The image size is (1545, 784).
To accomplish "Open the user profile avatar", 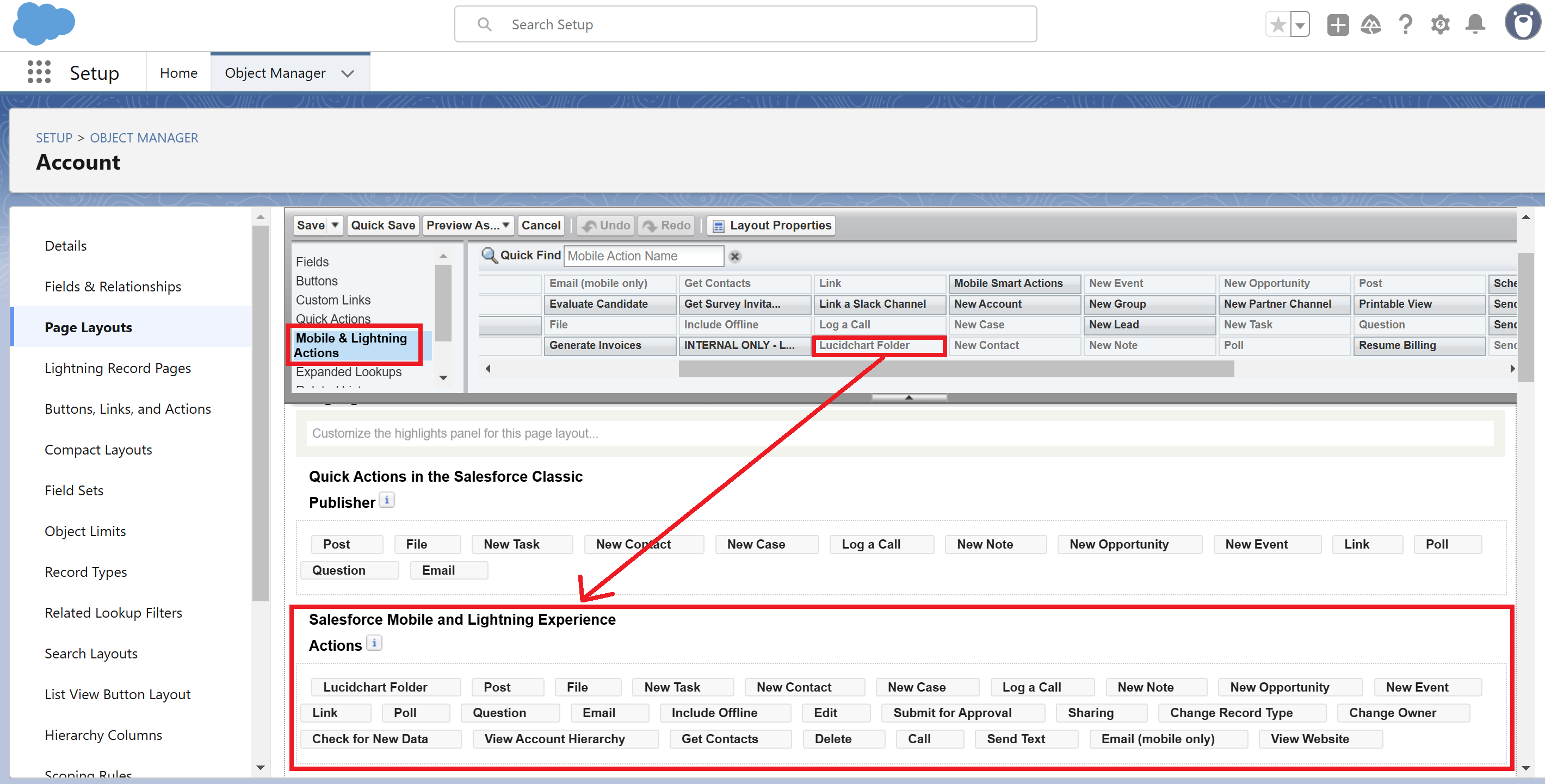I will point(1522,23).
